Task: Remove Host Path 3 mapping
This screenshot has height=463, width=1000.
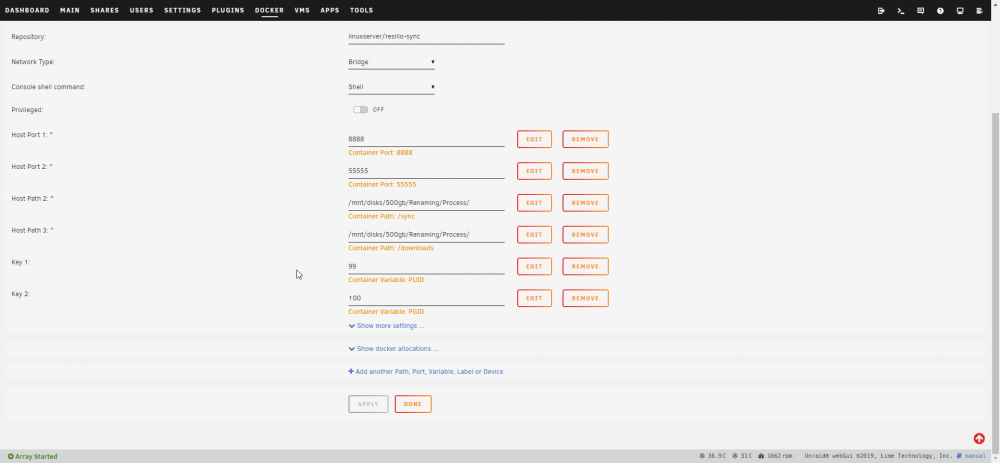Action: pos(585,235)
